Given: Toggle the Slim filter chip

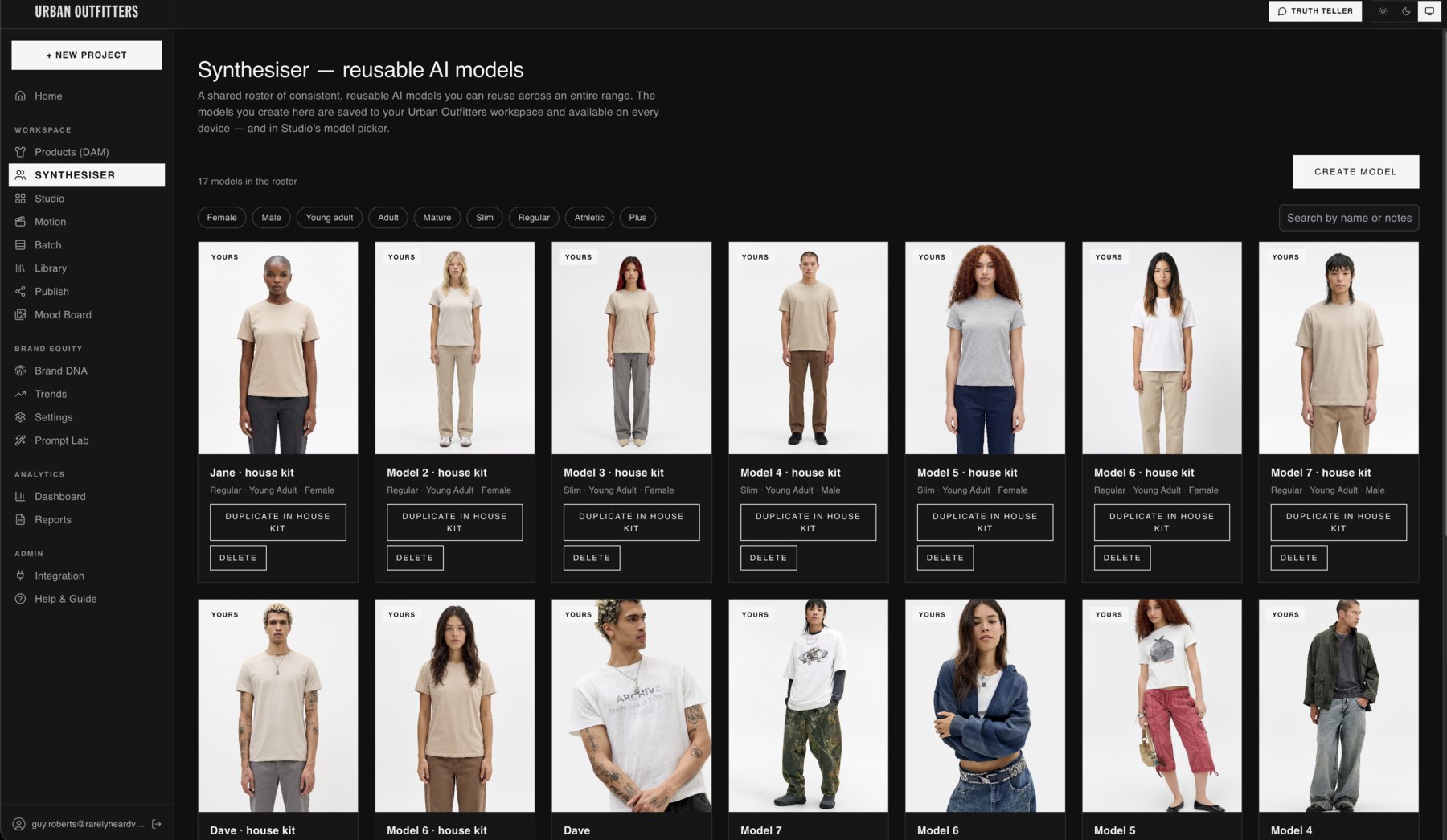Looking at the screenshot, I should tap(485, 218).
